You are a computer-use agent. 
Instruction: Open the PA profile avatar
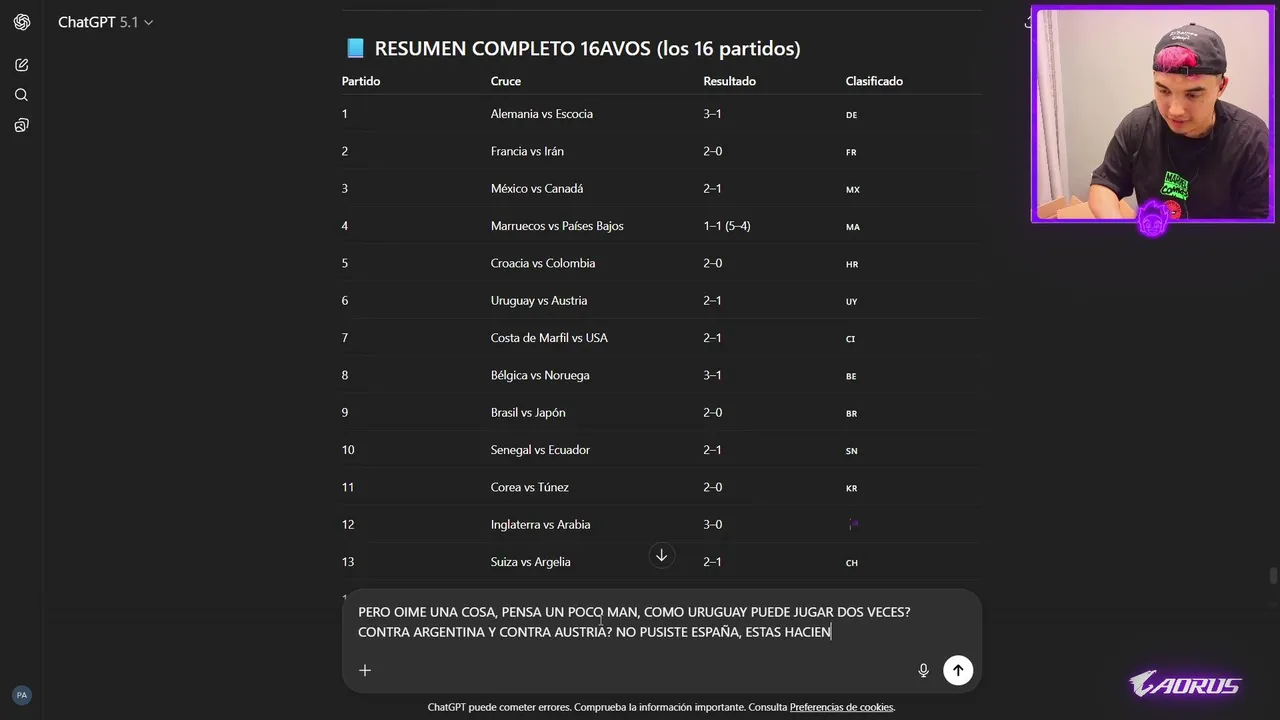point(22,695)
